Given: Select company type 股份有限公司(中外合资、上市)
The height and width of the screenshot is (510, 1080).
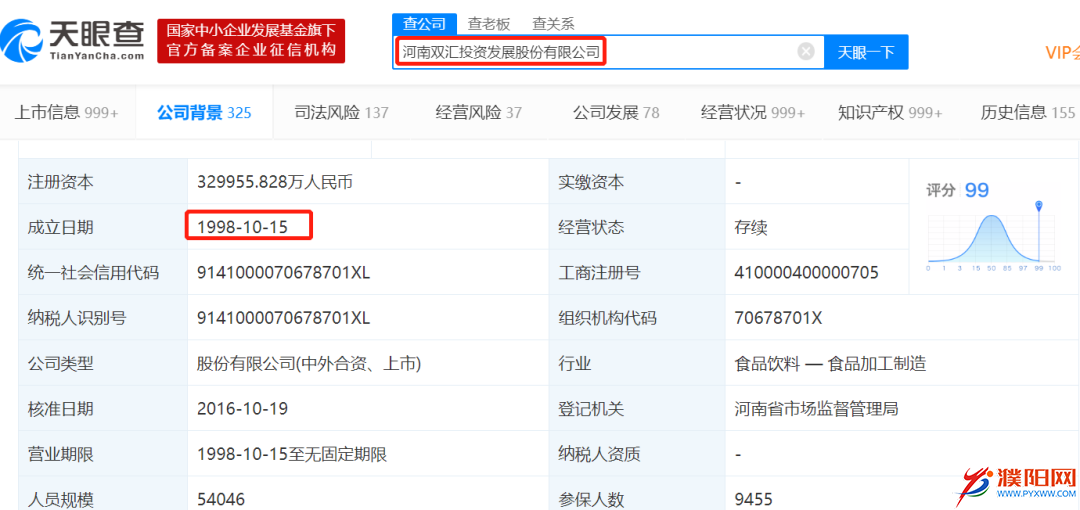Looking at the screenshot, I should (x=309, y=364).
